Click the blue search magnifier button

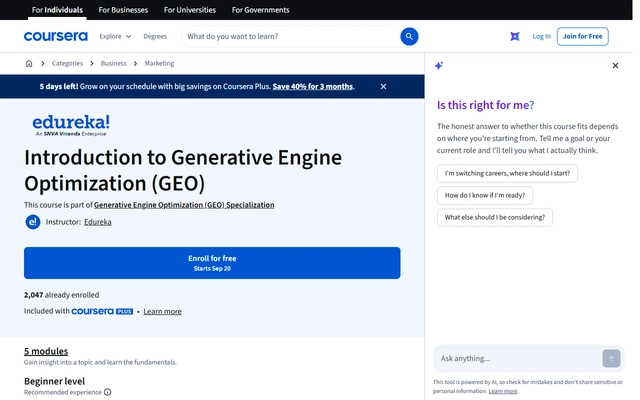[409, 36]
